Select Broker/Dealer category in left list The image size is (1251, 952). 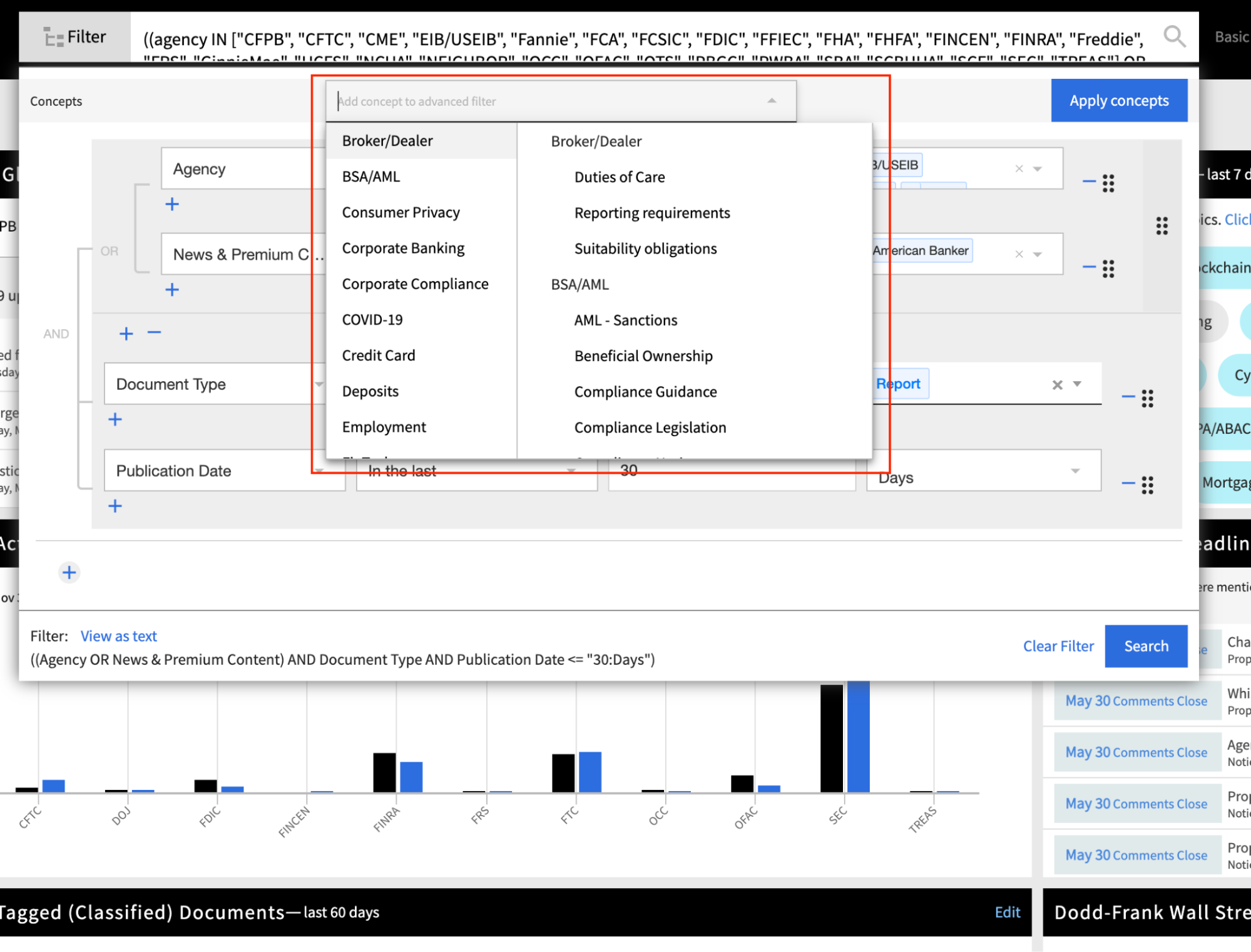421,141
